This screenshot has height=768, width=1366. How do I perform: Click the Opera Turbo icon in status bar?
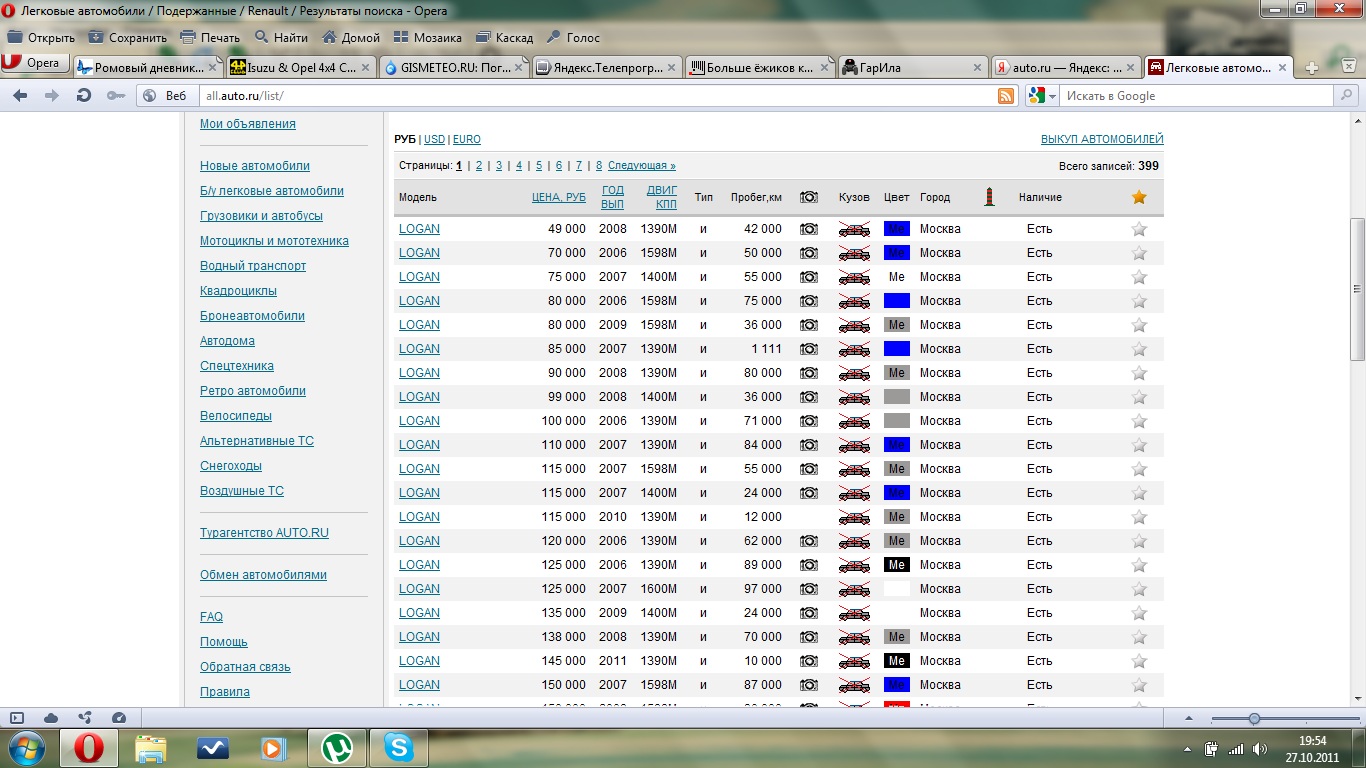click(x=119, y=718)
